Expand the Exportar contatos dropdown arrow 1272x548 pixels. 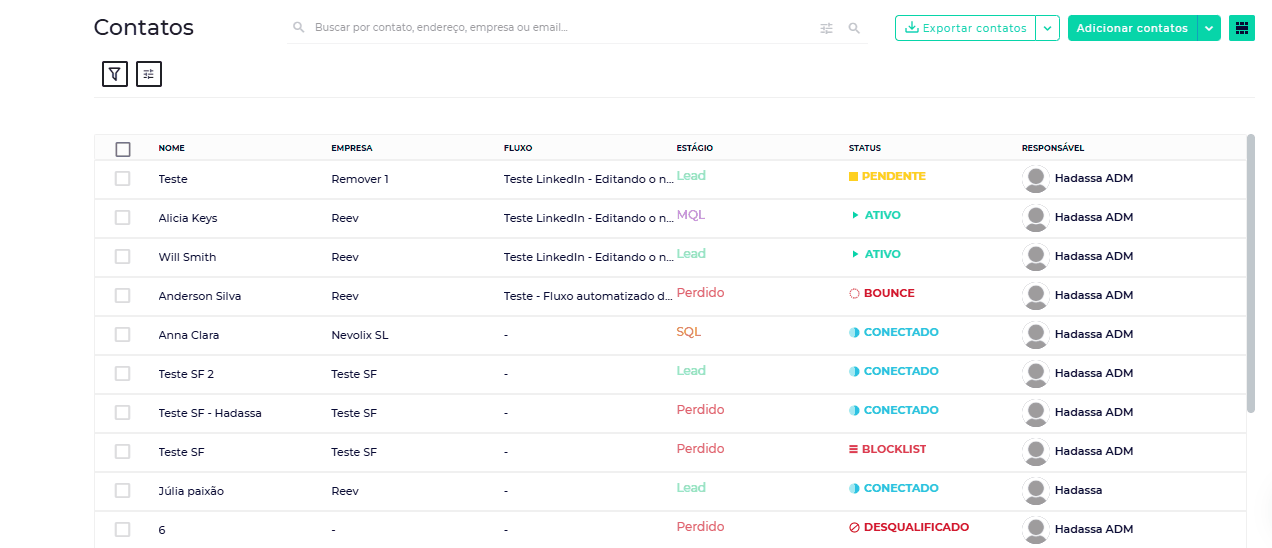1047,28
